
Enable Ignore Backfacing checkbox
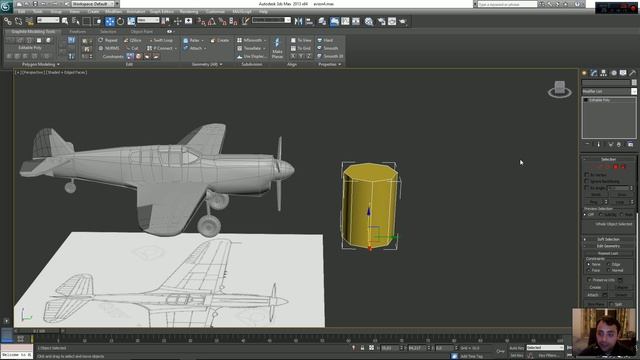pos(587,181)
